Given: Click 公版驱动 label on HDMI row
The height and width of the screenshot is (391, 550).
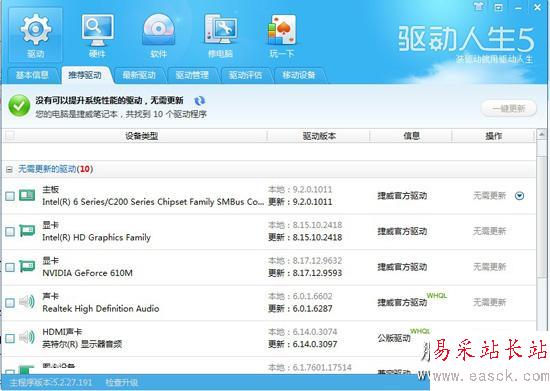Looking at the screenshot, I should 394,338.
